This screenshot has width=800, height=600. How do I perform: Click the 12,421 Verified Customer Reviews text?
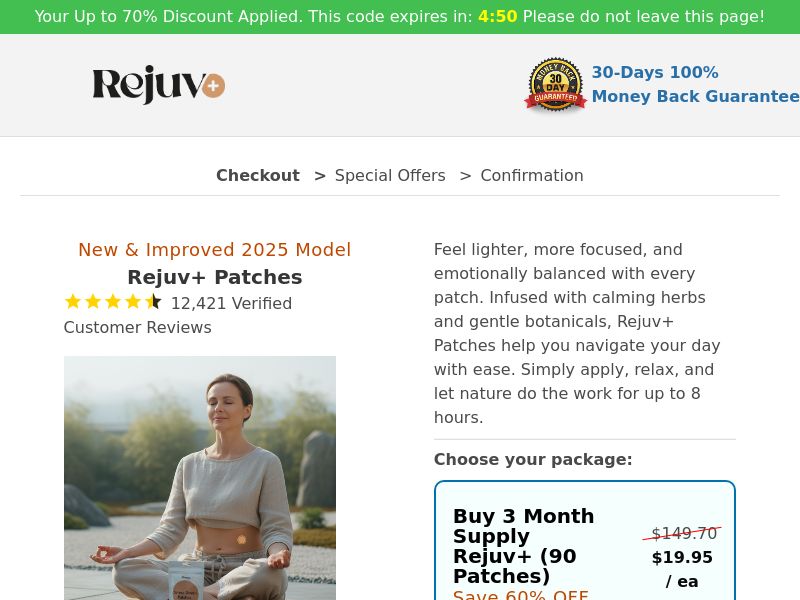pyautogui.click(x=178, y=315)
